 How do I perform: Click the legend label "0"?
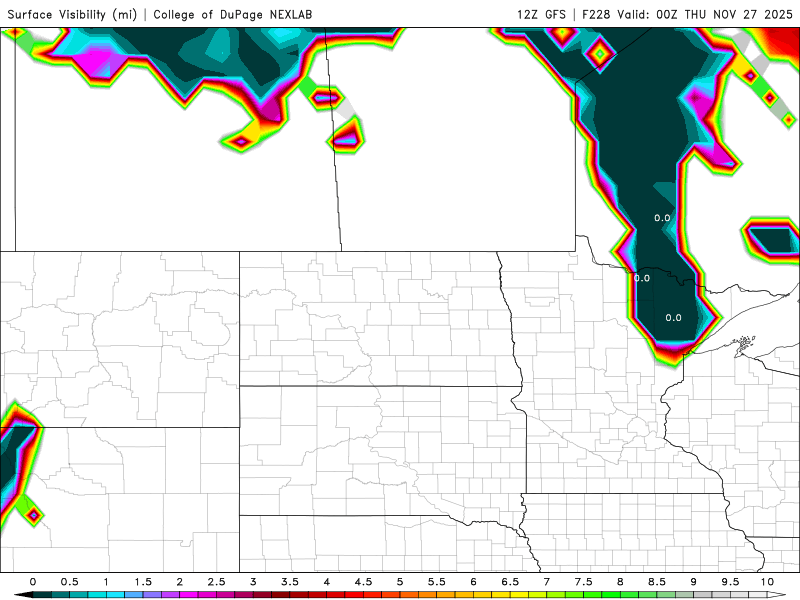pos(33,582)
